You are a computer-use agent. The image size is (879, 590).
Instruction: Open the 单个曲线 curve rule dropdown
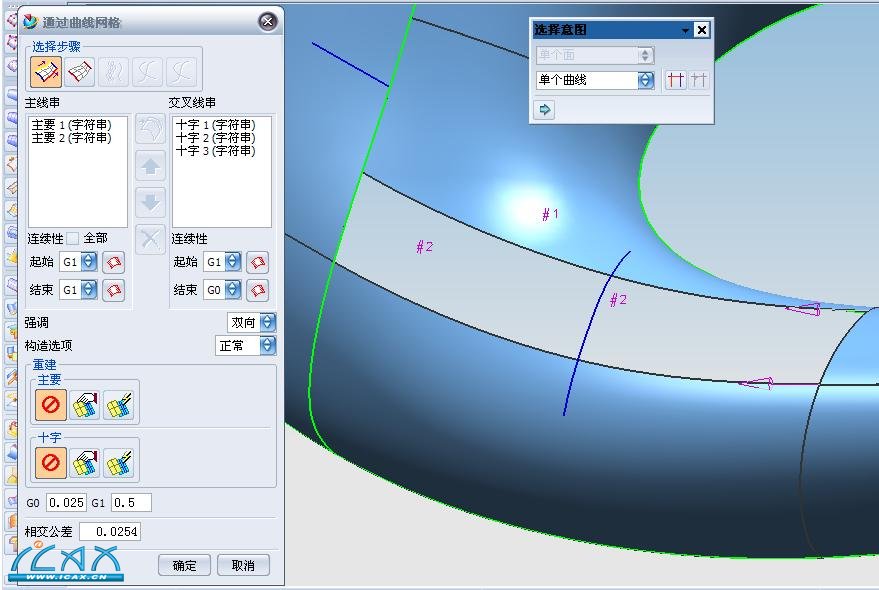click(x=646, y=80)
